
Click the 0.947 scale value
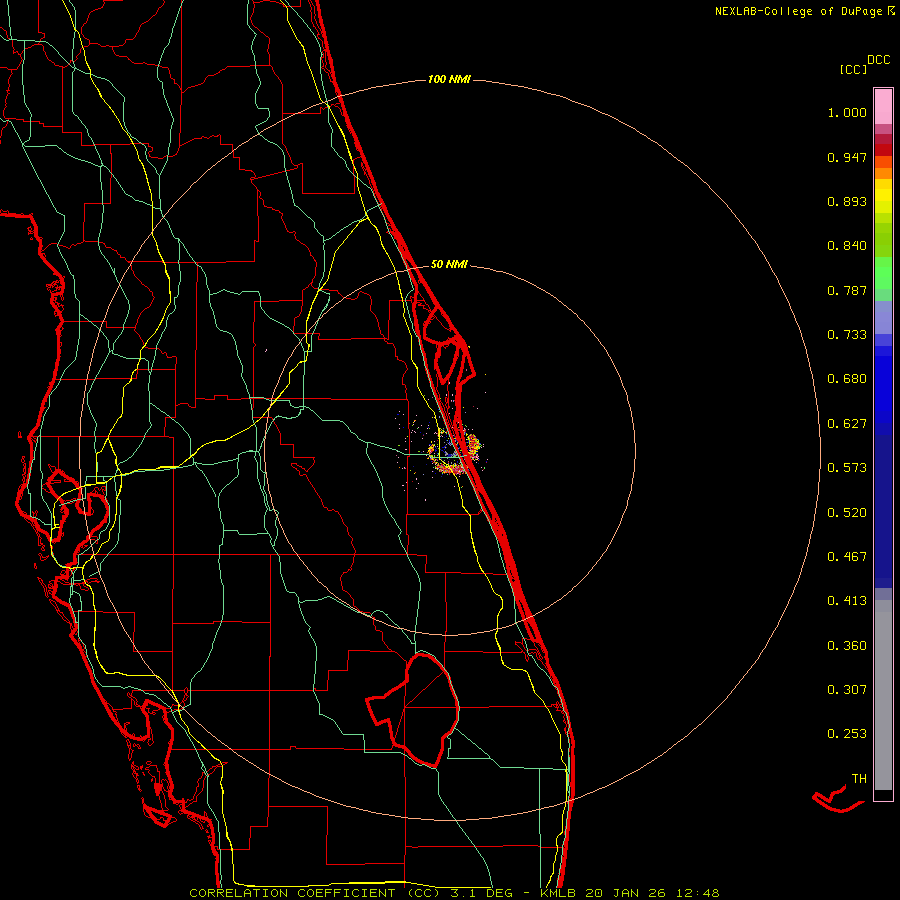847,157
